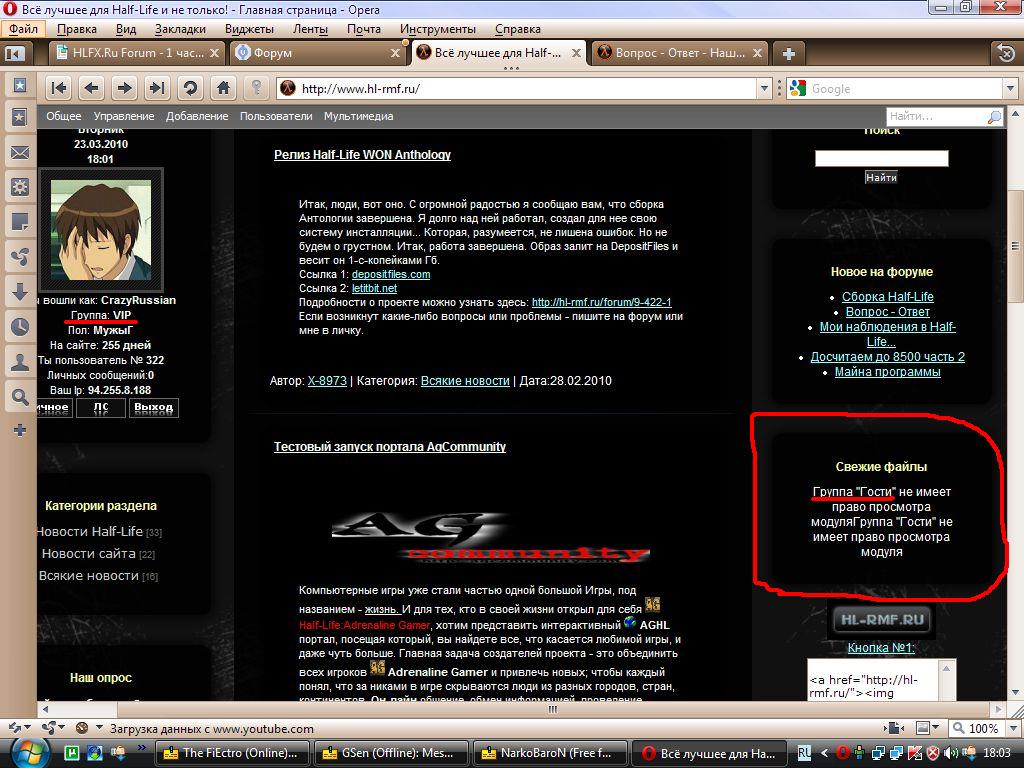Open the Файл menu
The image size is (1024, 768).
(x=24, y=29)
